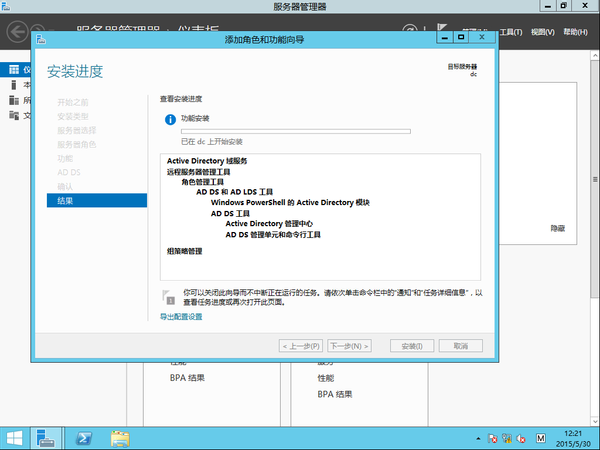
Task: Click the dashboard vertical scrollbar
Action: click(x=595, y=179)
